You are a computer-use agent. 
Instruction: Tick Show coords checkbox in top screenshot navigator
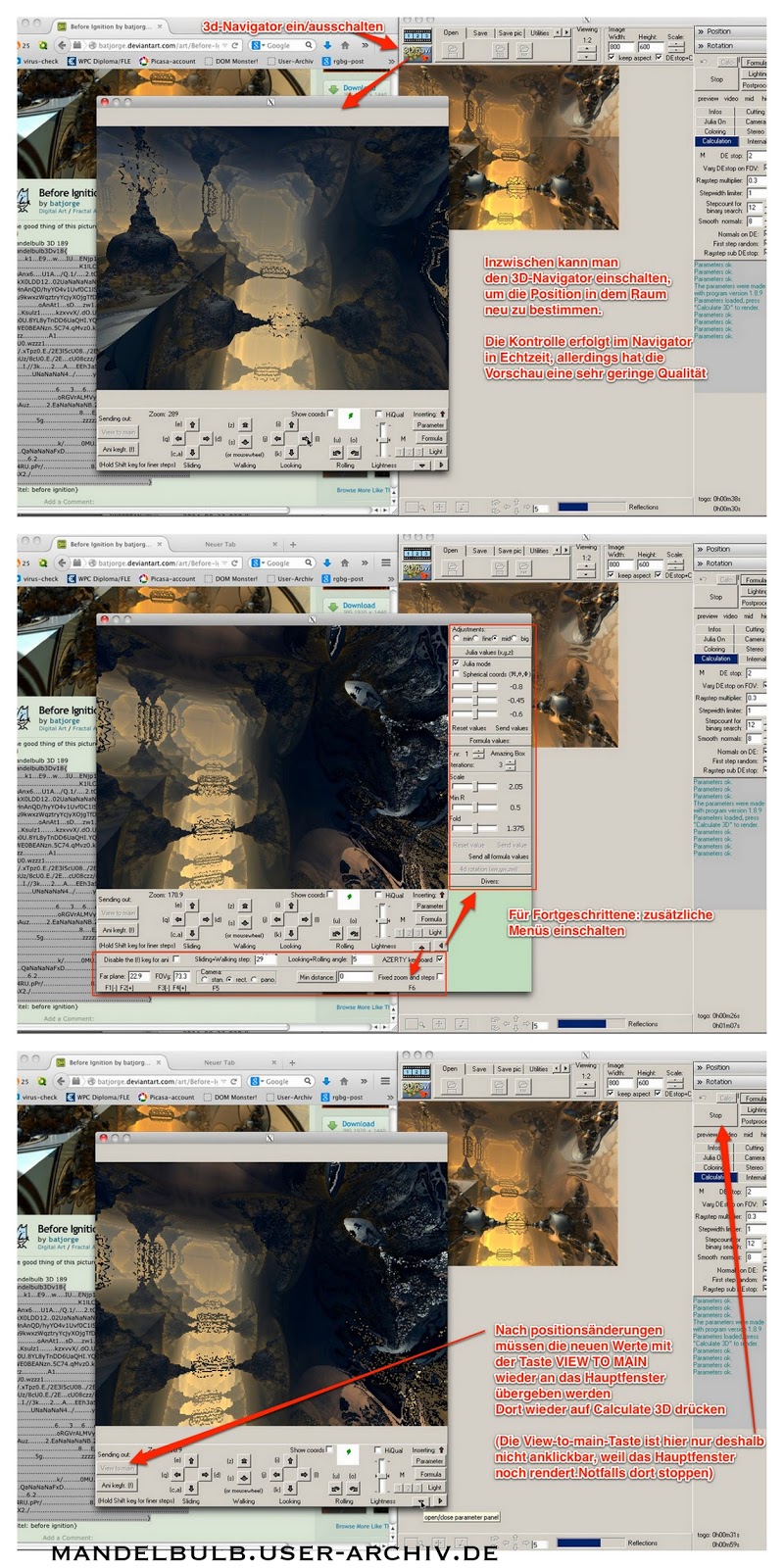click(330, 414)
